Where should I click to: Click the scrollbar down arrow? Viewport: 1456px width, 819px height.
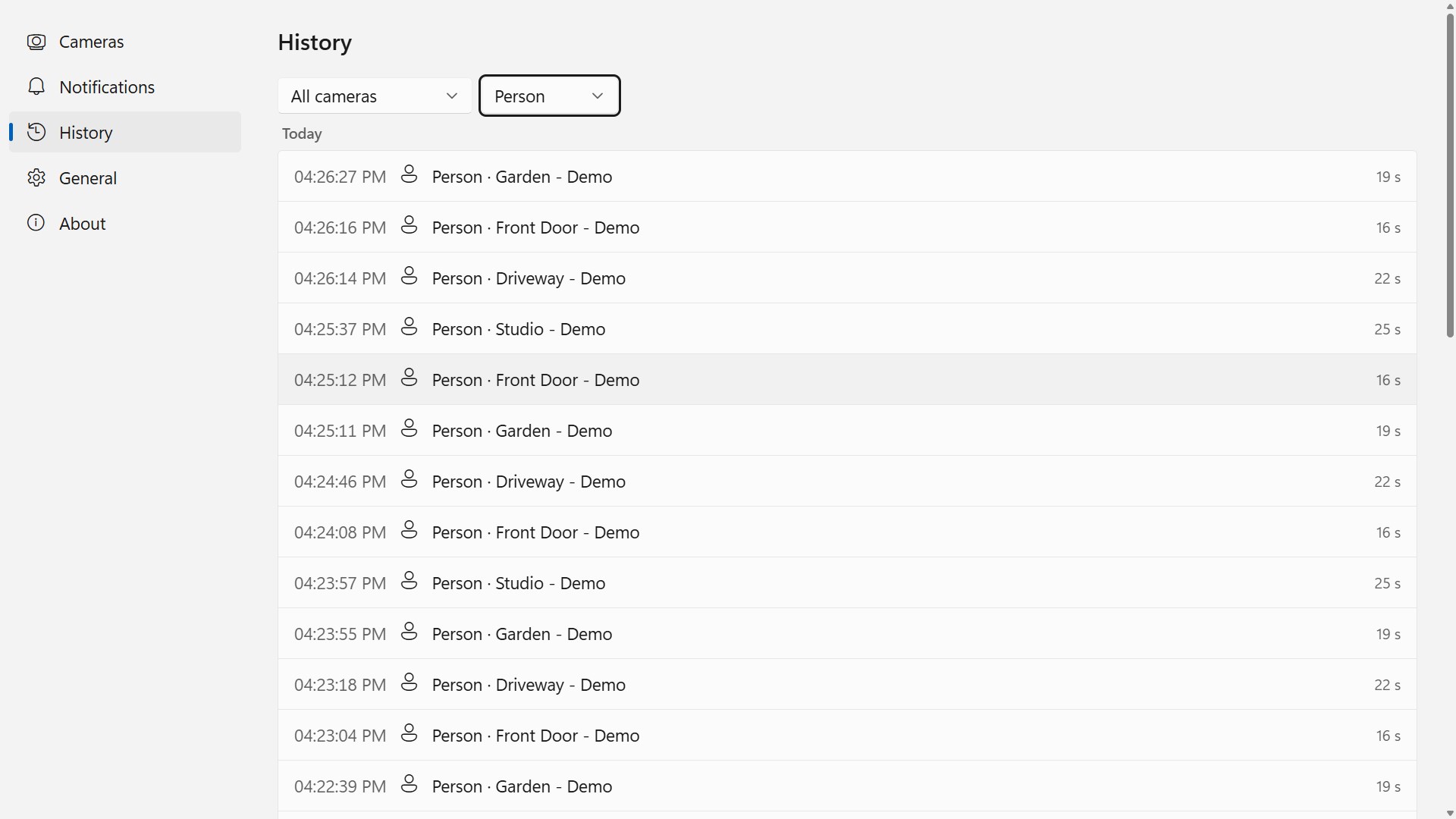(1450, 813)
